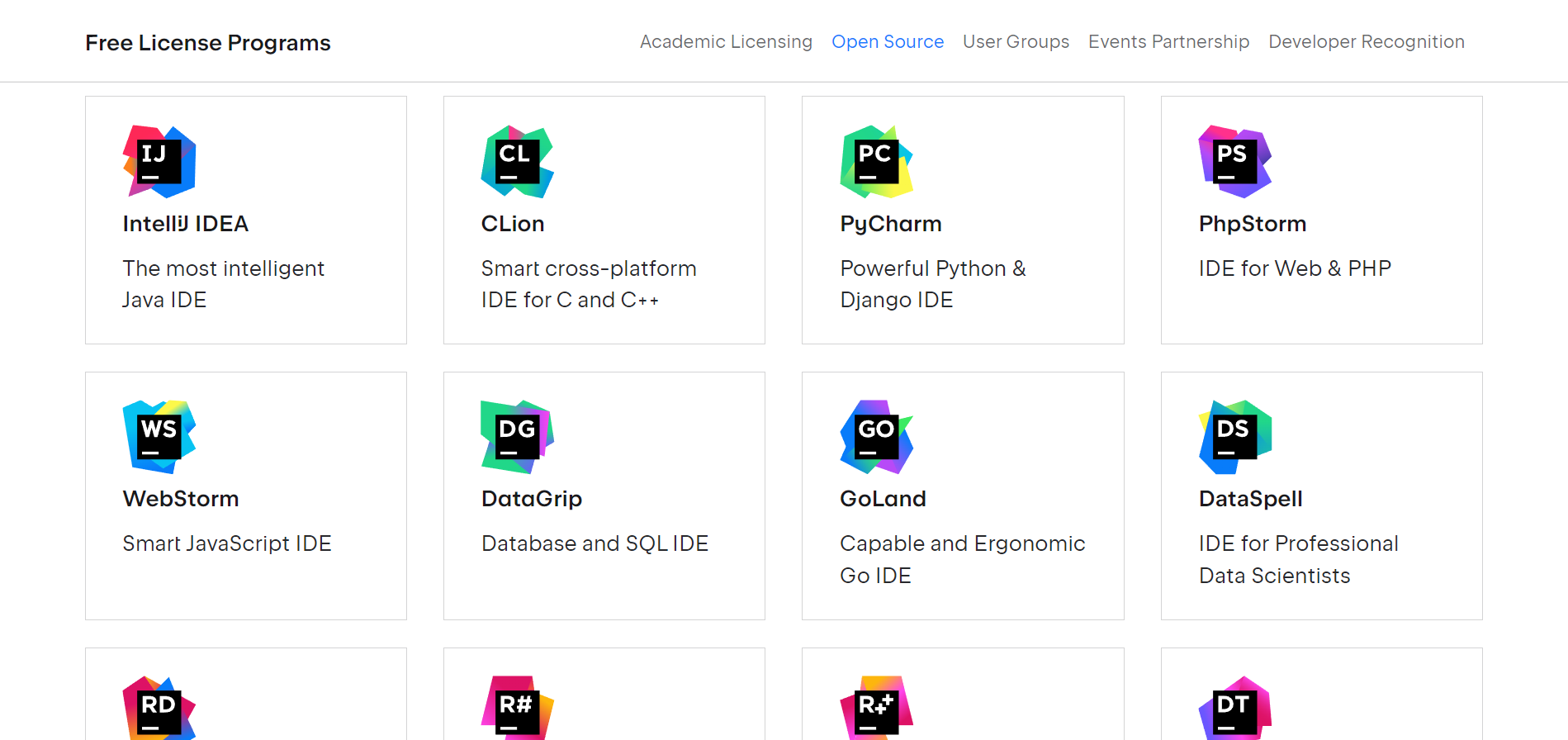Image resolution: width=1568 pixels, height=740 pixels.
Task: Select the Developer Recognition tab
Action: point(1367,42)
